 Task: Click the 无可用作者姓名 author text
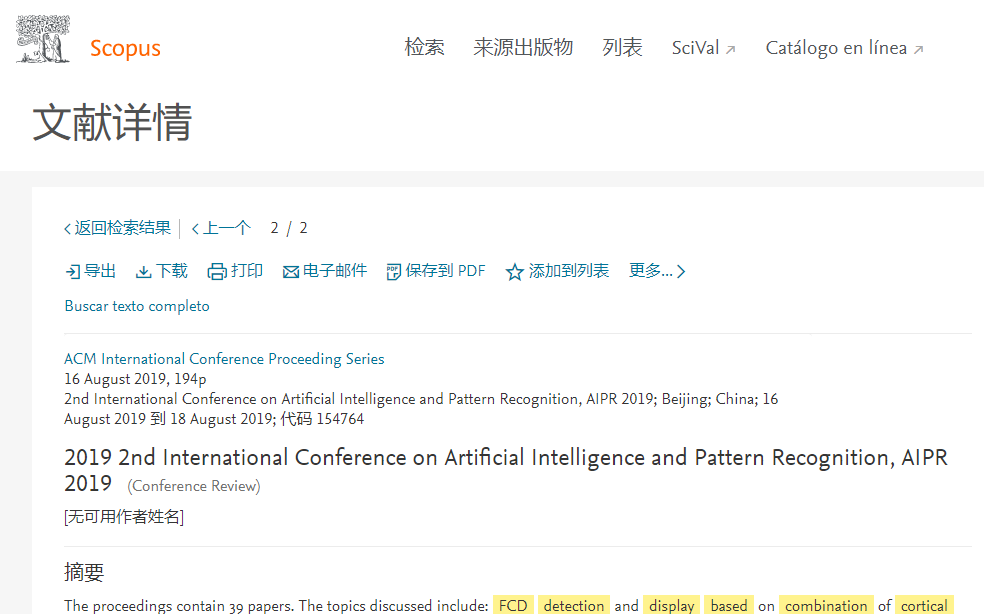click(124, 517)
